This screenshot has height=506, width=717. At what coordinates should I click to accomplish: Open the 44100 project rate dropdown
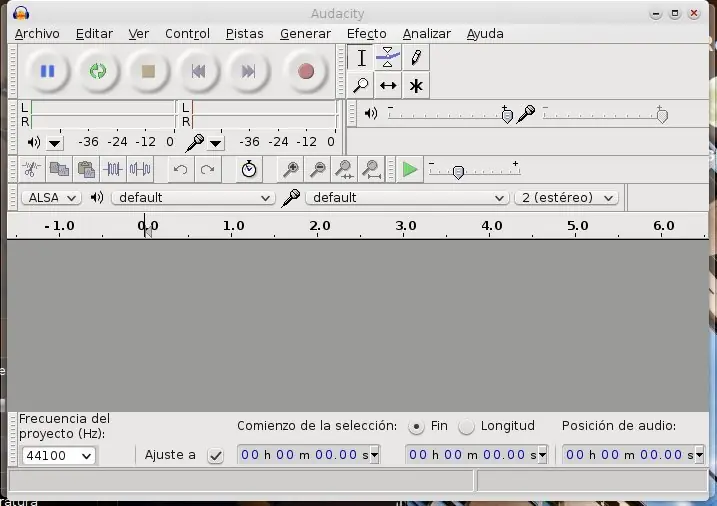58,456
